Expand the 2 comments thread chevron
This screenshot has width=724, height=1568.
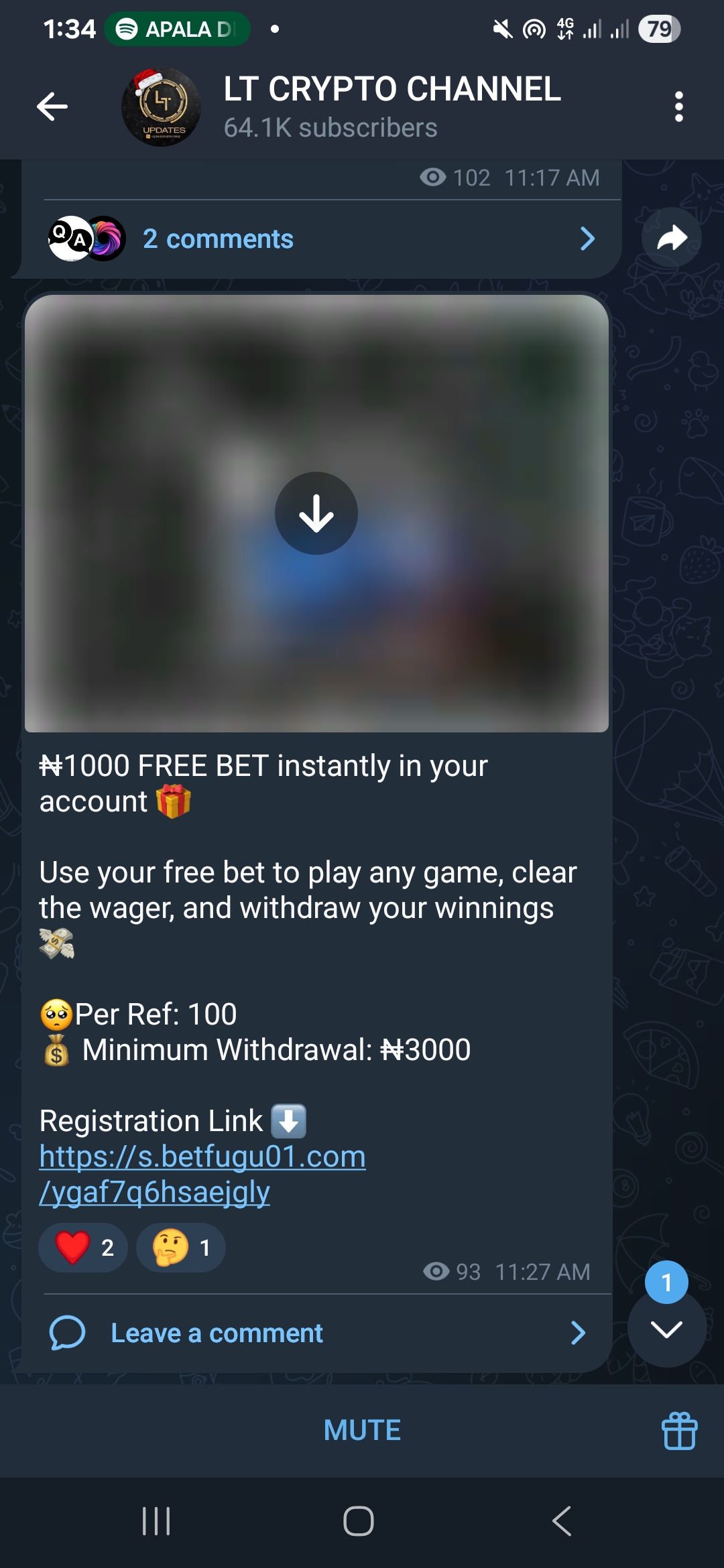[x=587, y=239]
